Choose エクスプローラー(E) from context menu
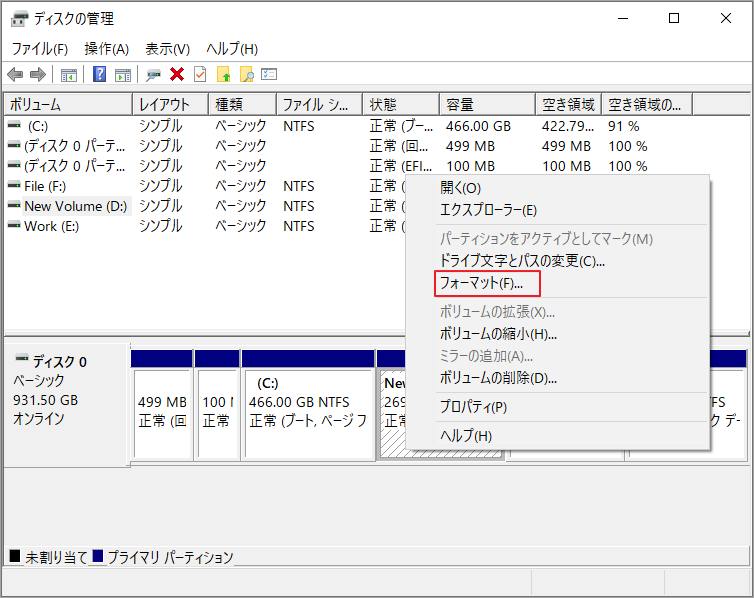 coord(558,210)
